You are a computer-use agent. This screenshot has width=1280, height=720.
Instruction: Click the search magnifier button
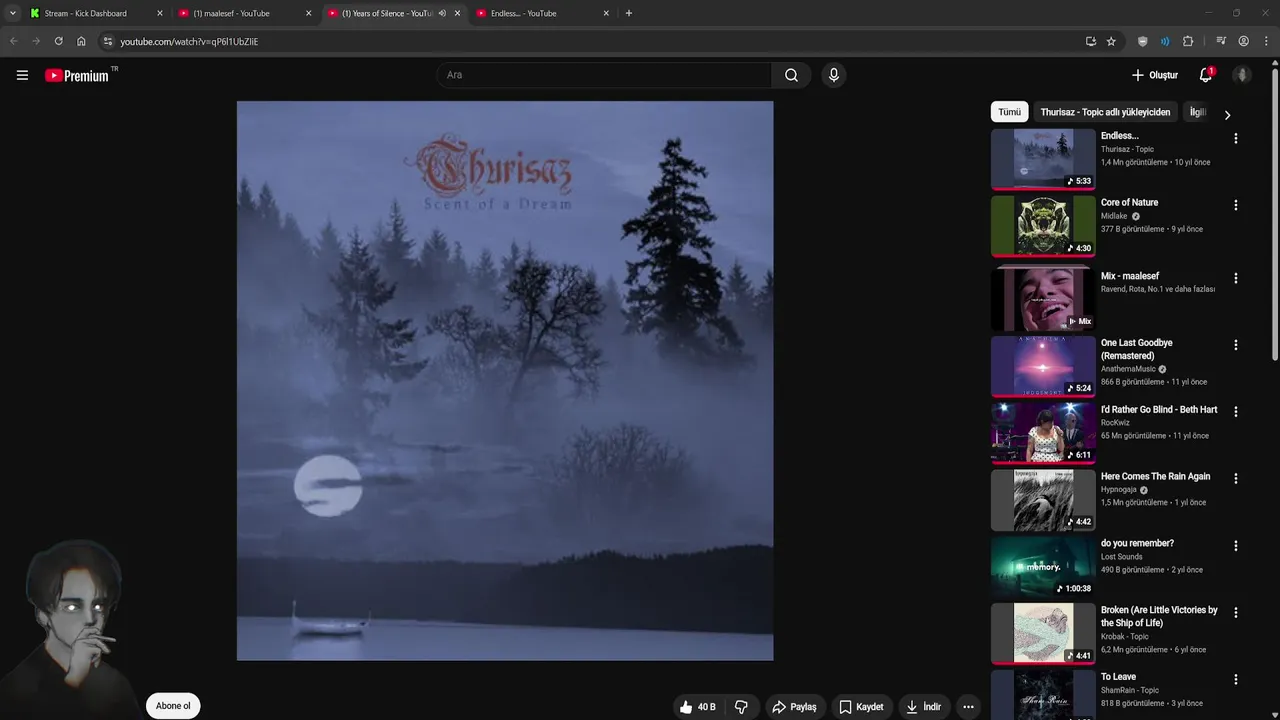[x=791, y=75]
